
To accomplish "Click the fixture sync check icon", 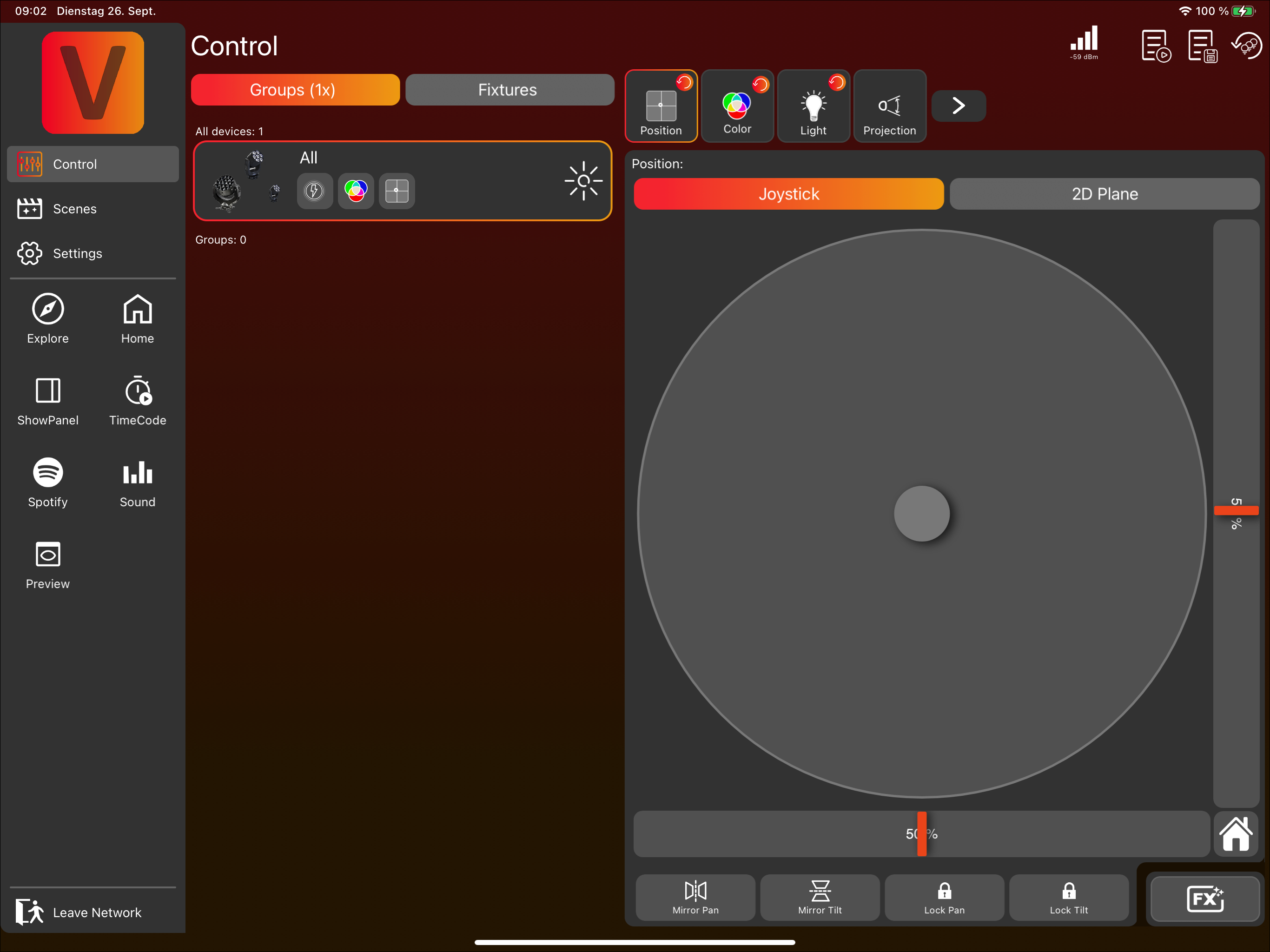I will (x=1246, y=46).
